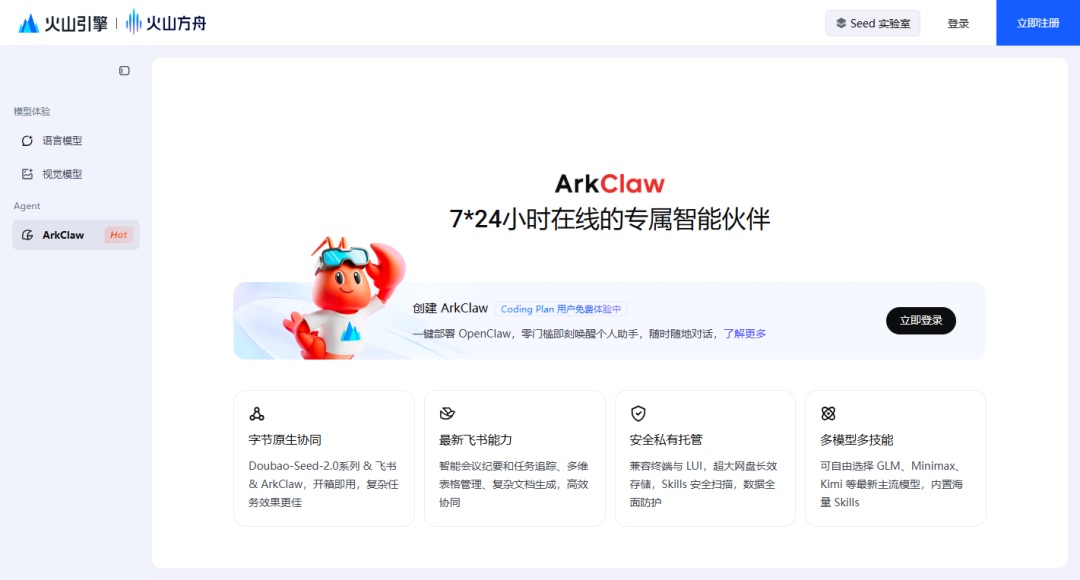The height and width of the screenshot is (580, 1080).
Task: Click the ArkClaw sidebar icon
Action: click(x=27, y=235)
